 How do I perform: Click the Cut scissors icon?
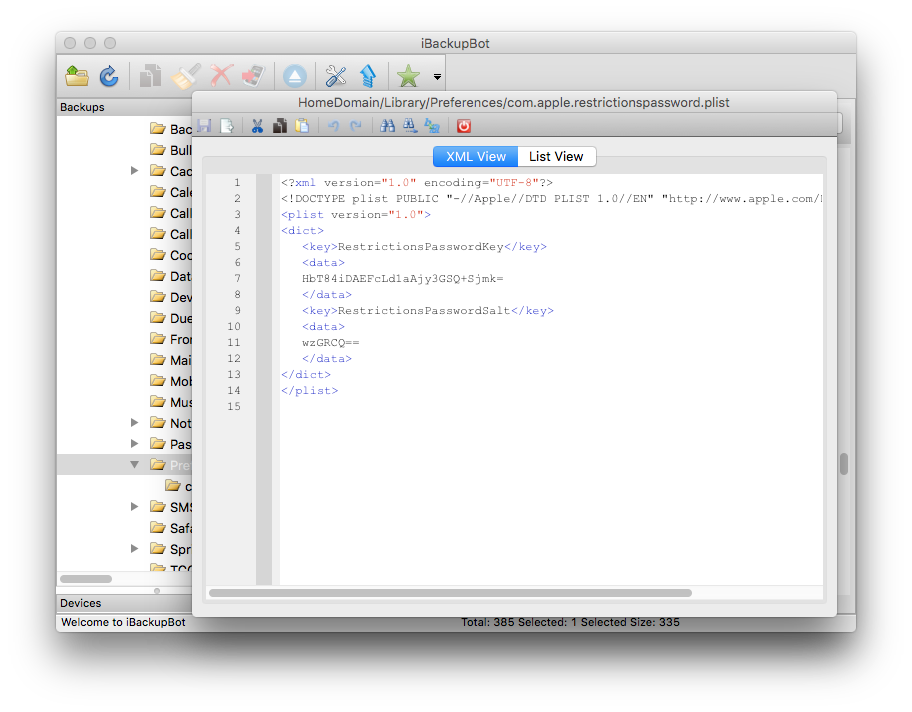tap(257, 126)
